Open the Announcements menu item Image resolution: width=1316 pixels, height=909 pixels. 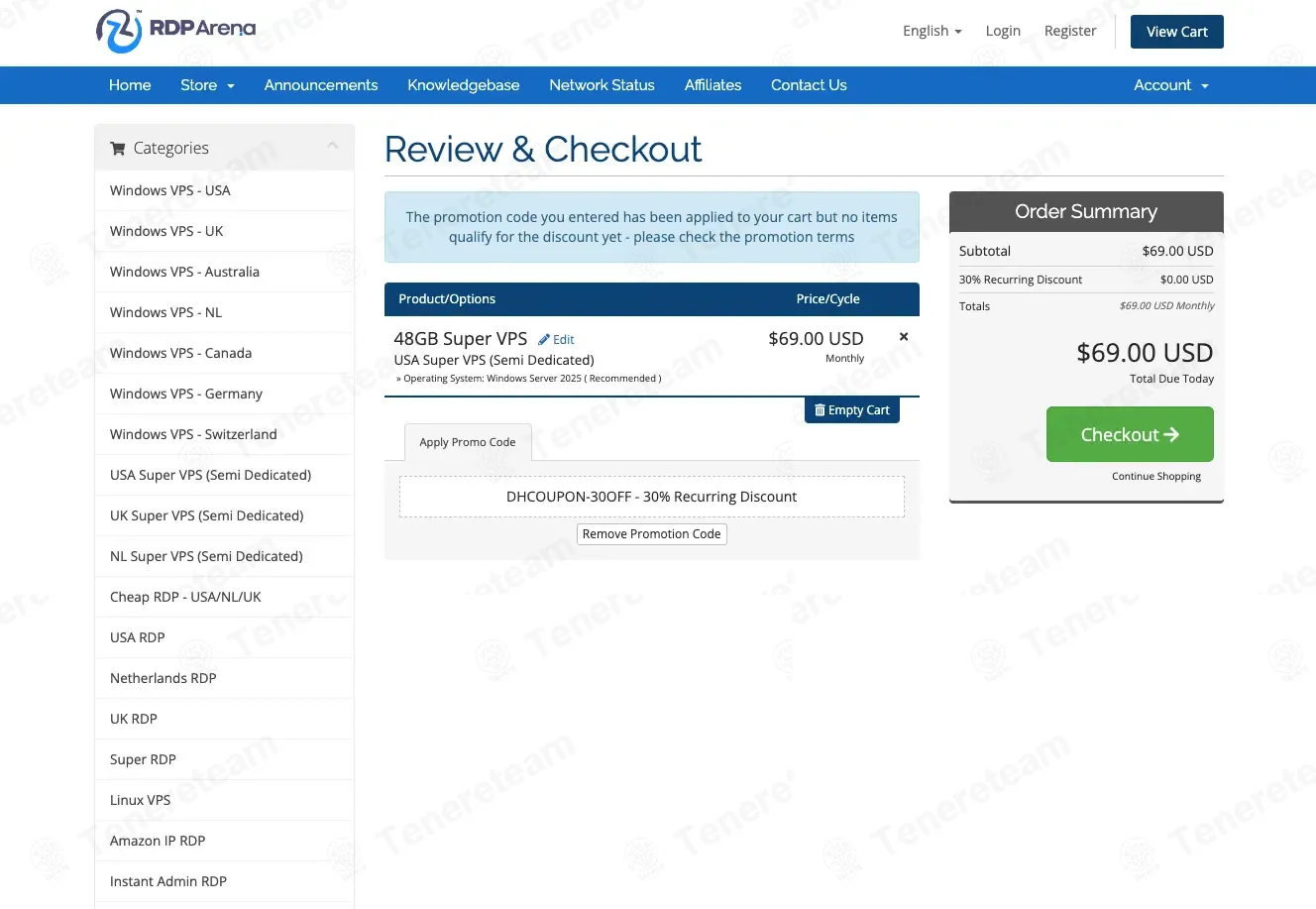coord(321,85)
